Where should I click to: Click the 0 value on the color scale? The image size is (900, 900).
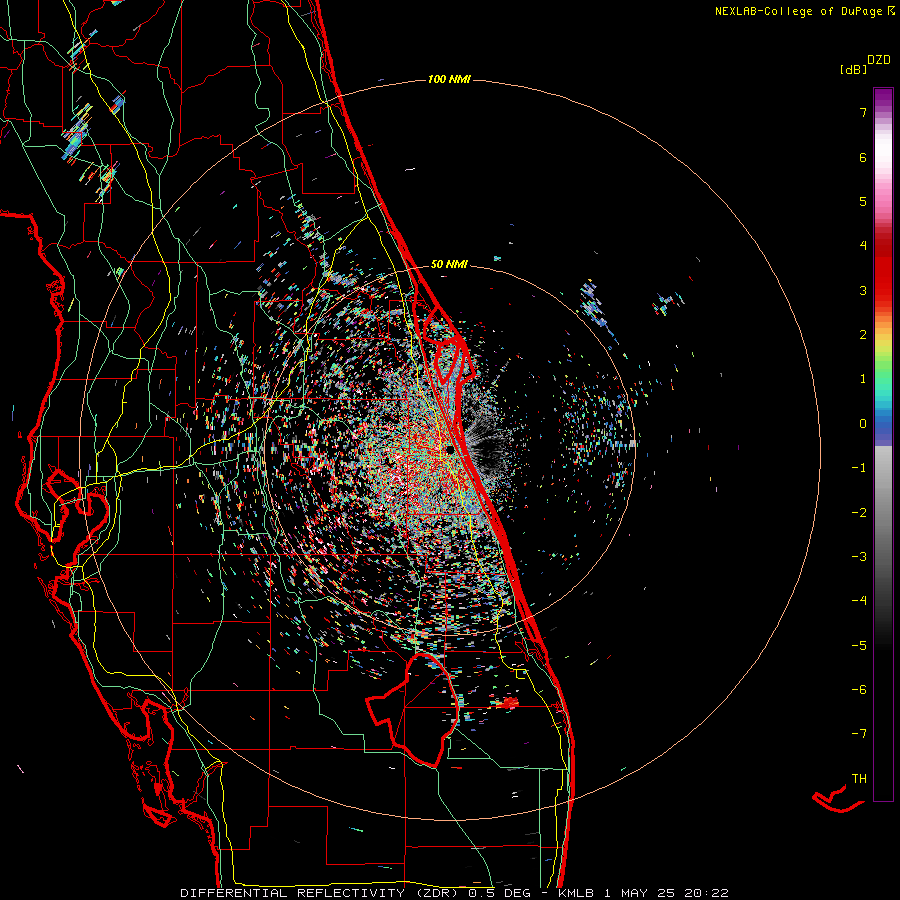(x=863, y=424)
